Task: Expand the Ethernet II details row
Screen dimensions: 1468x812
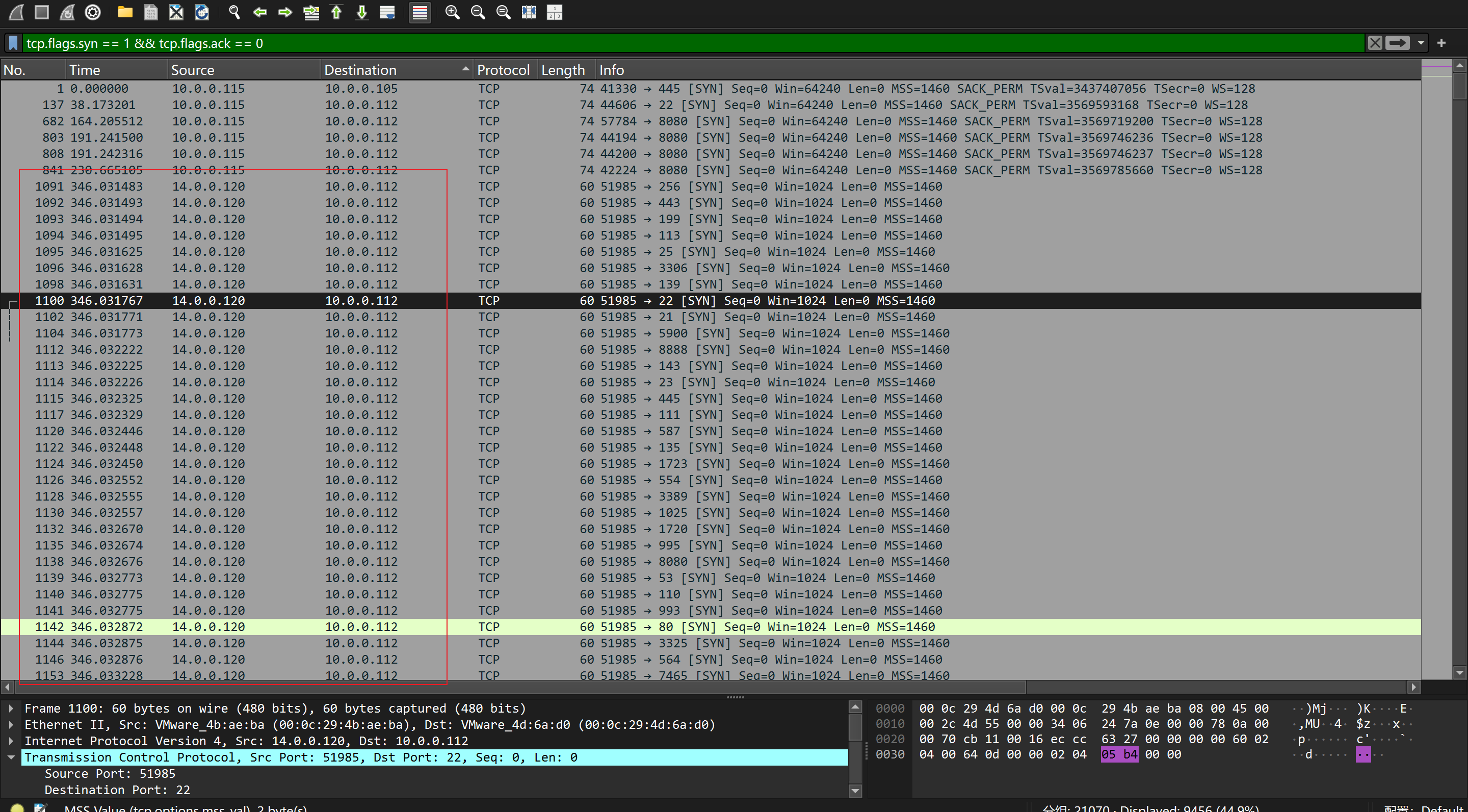Action: (11, 725)
